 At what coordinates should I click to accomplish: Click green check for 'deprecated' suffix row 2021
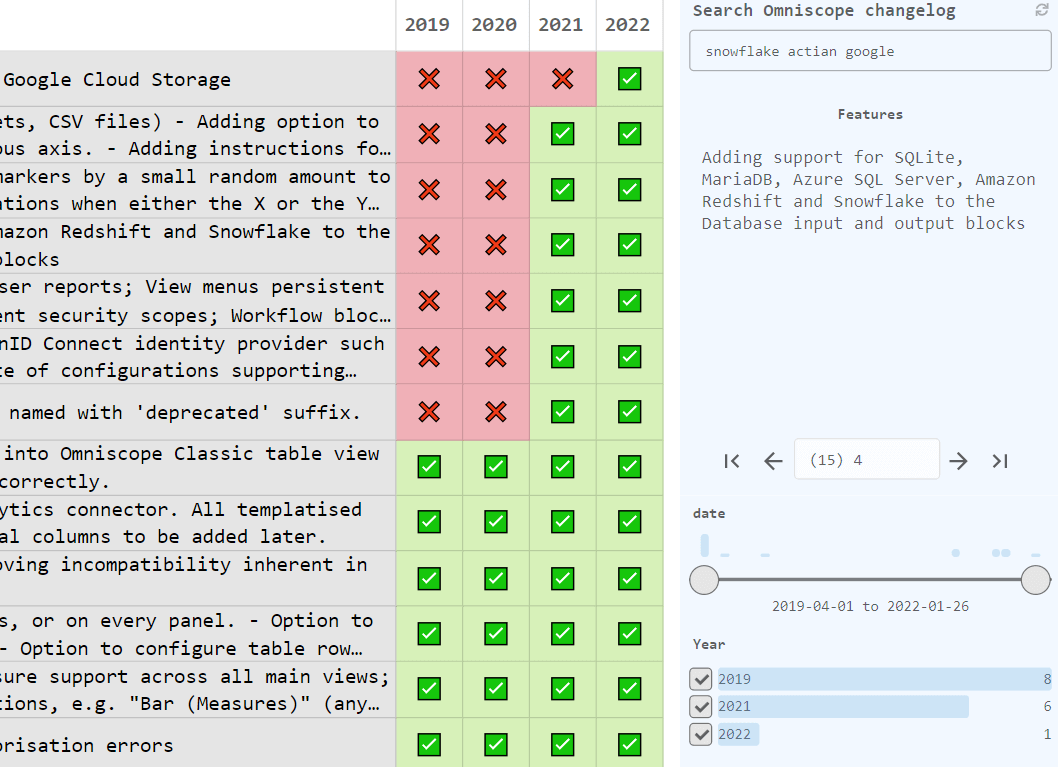coord(562,411)
